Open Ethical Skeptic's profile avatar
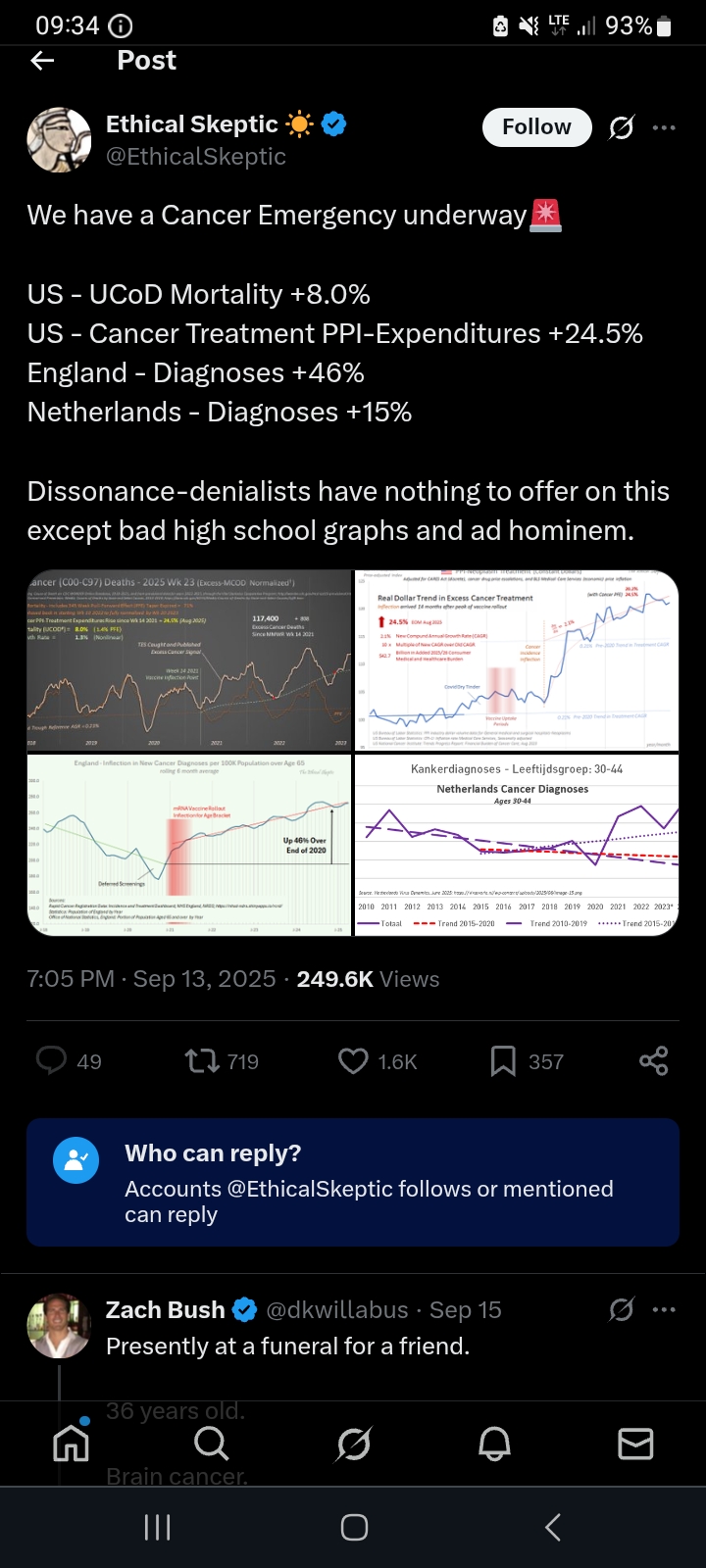Screen dimensions: 706x1568 click(59, 140)
